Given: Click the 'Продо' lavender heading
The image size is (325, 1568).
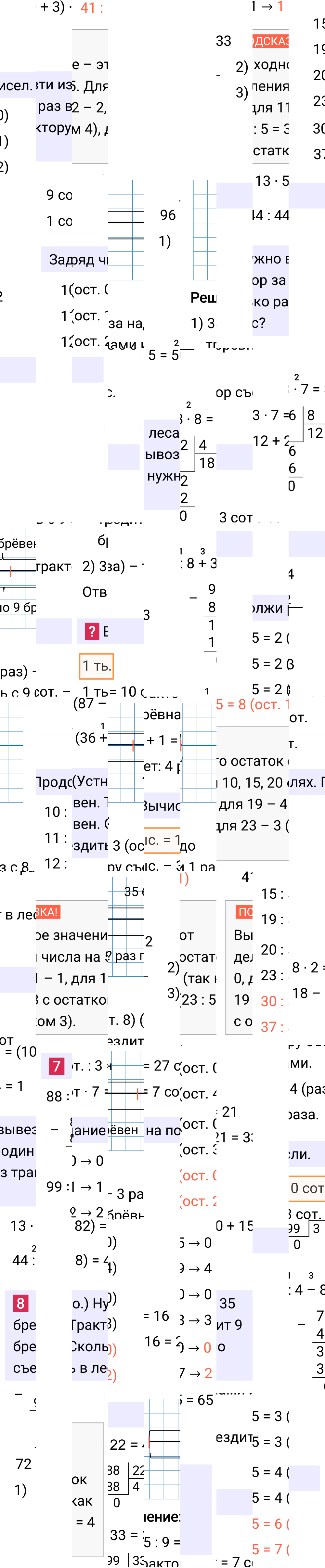Looking at the screenshot, I should 54,782.
